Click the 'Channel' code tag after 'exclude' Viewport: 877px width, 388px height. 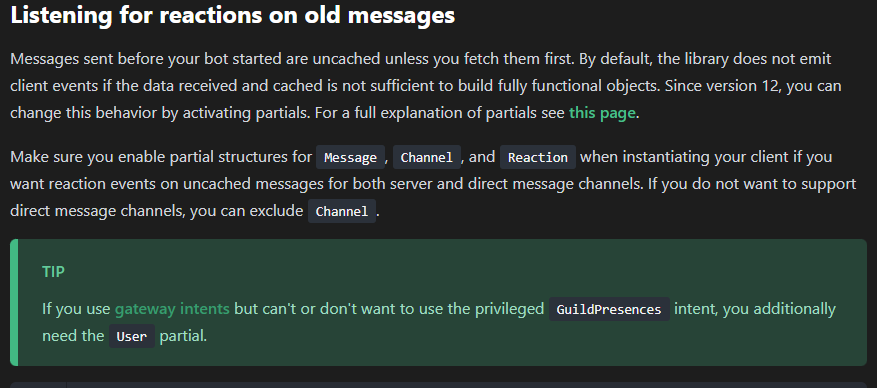point(342,211)
